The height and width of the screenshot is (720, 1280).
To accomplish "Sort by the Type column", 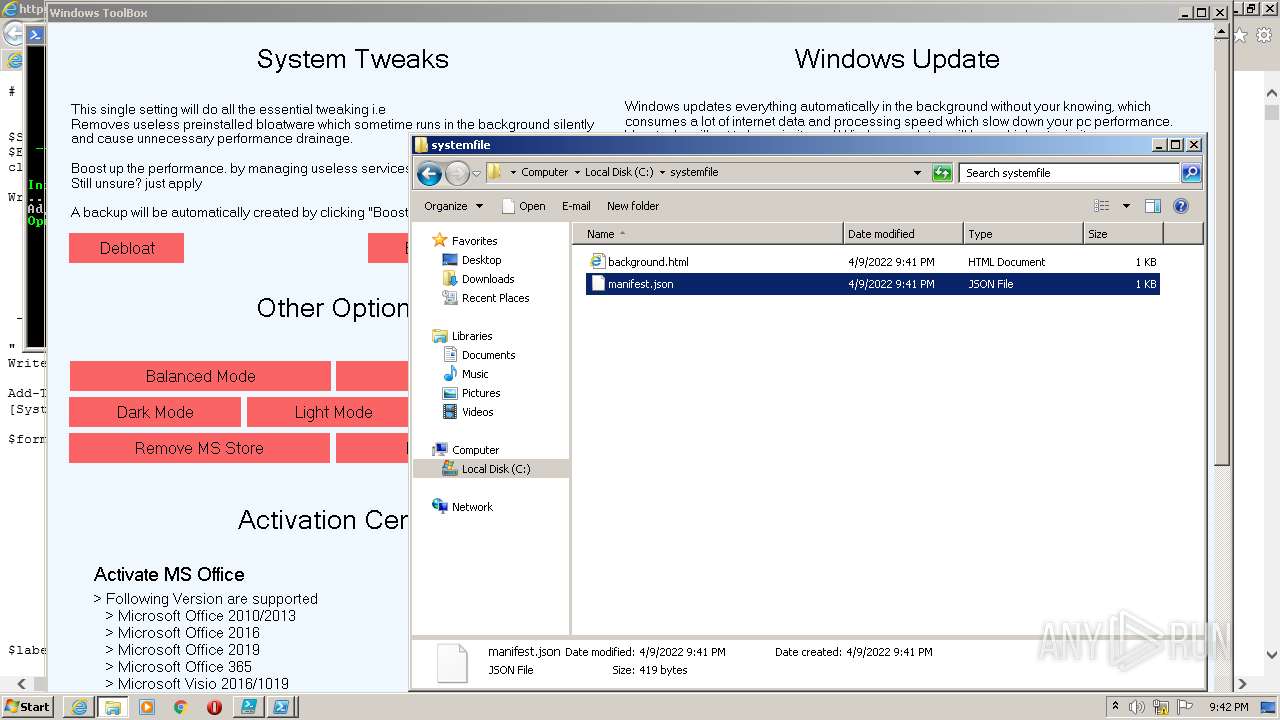I will pos(1024,234).
